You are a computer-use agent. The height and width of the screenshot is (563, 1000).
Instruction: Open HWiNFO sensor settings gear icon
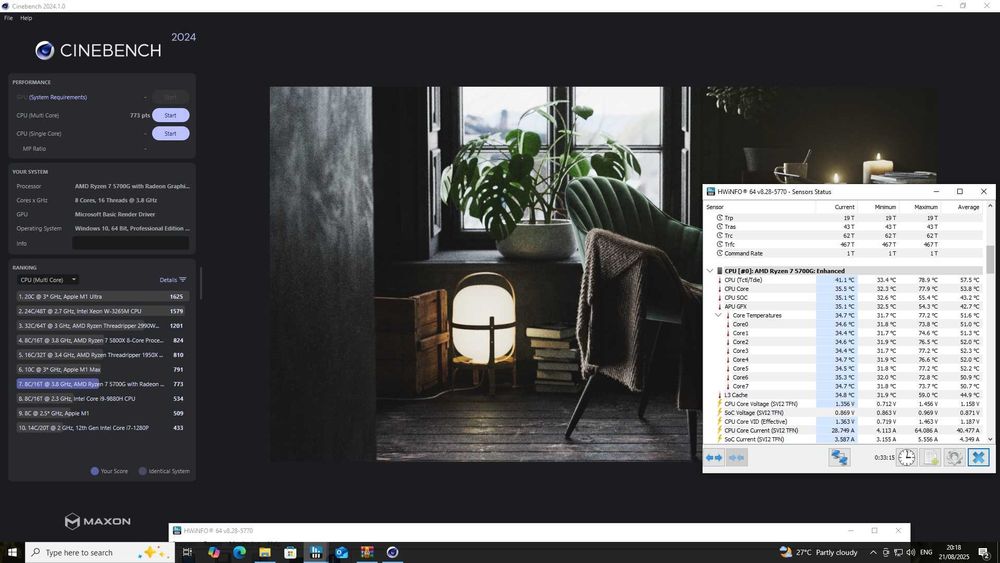pos(954,457)
